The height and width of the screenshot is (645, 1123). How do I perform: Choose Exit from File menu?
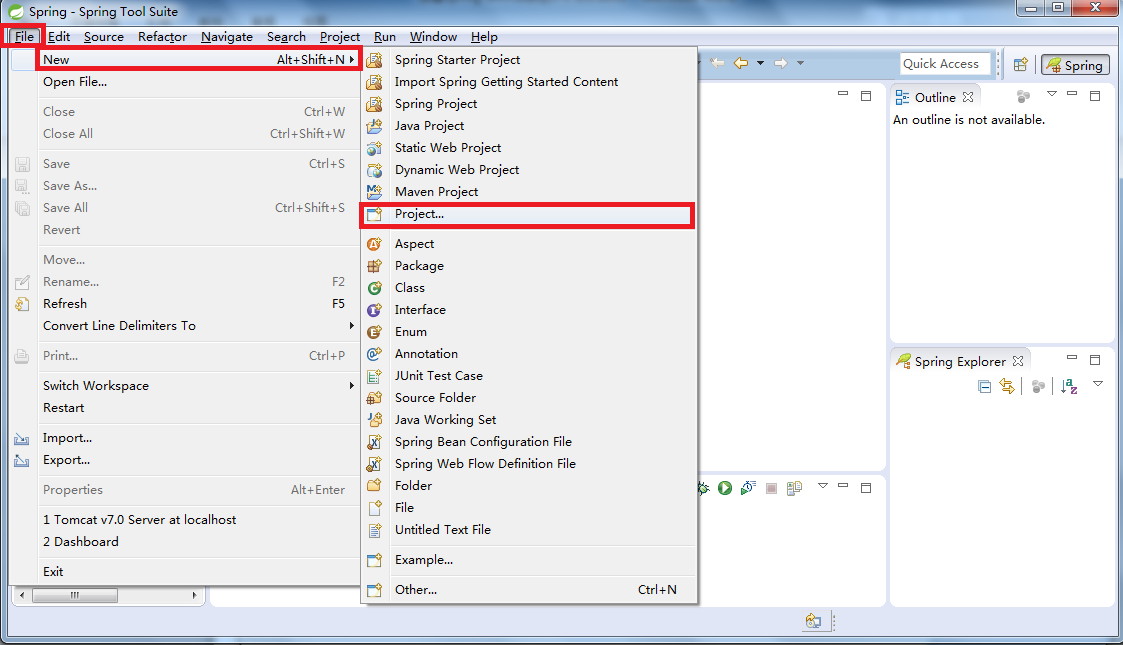click(x=185, y=572)
